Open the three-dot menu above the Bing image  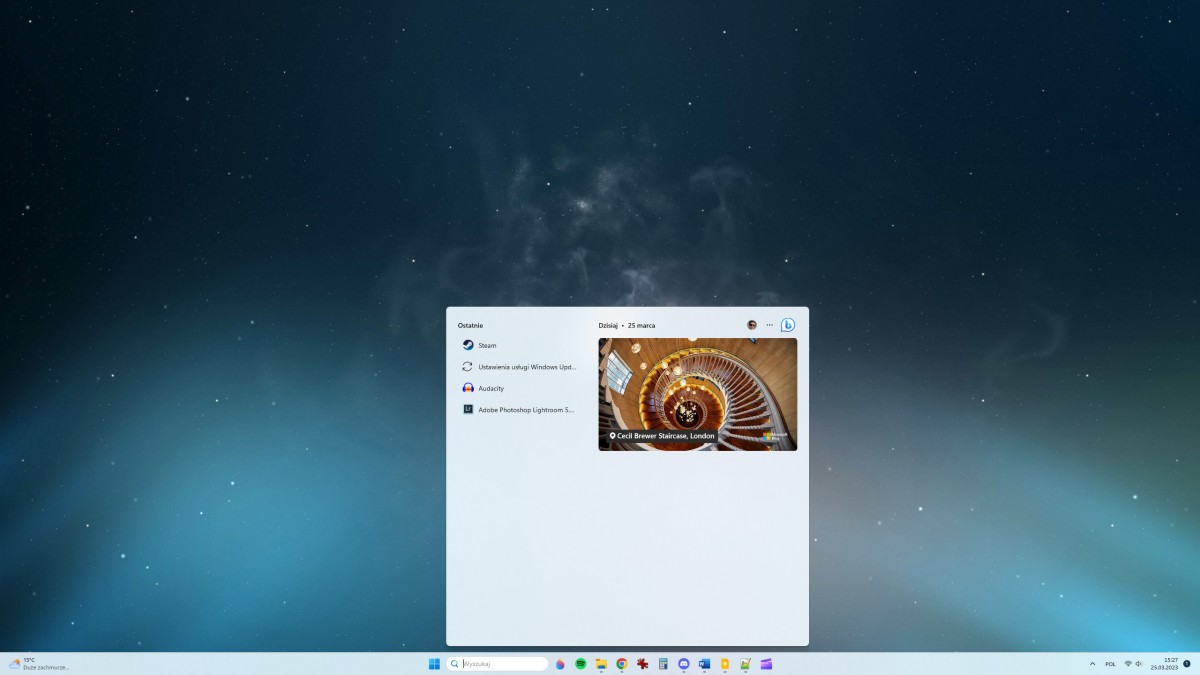point(769,324)
